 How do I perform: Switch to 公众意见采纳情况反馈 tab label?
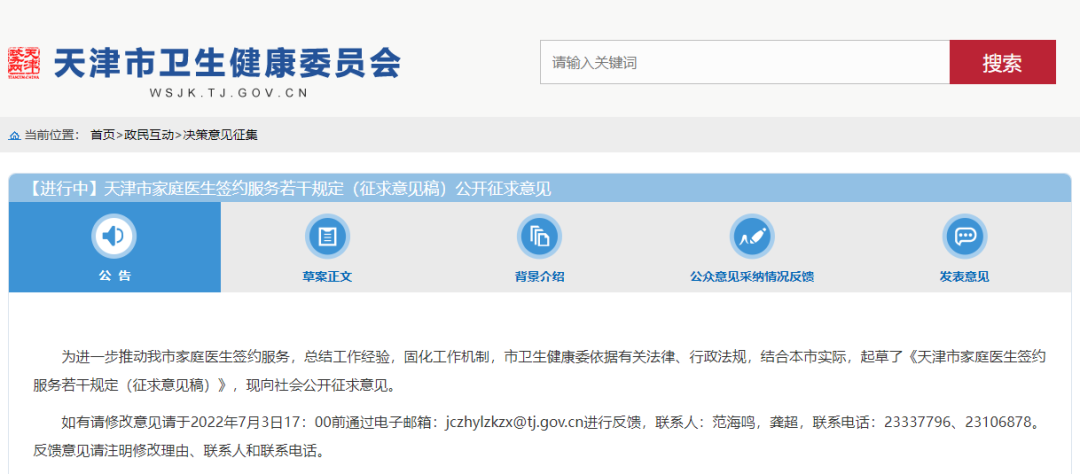click(752, 277)
